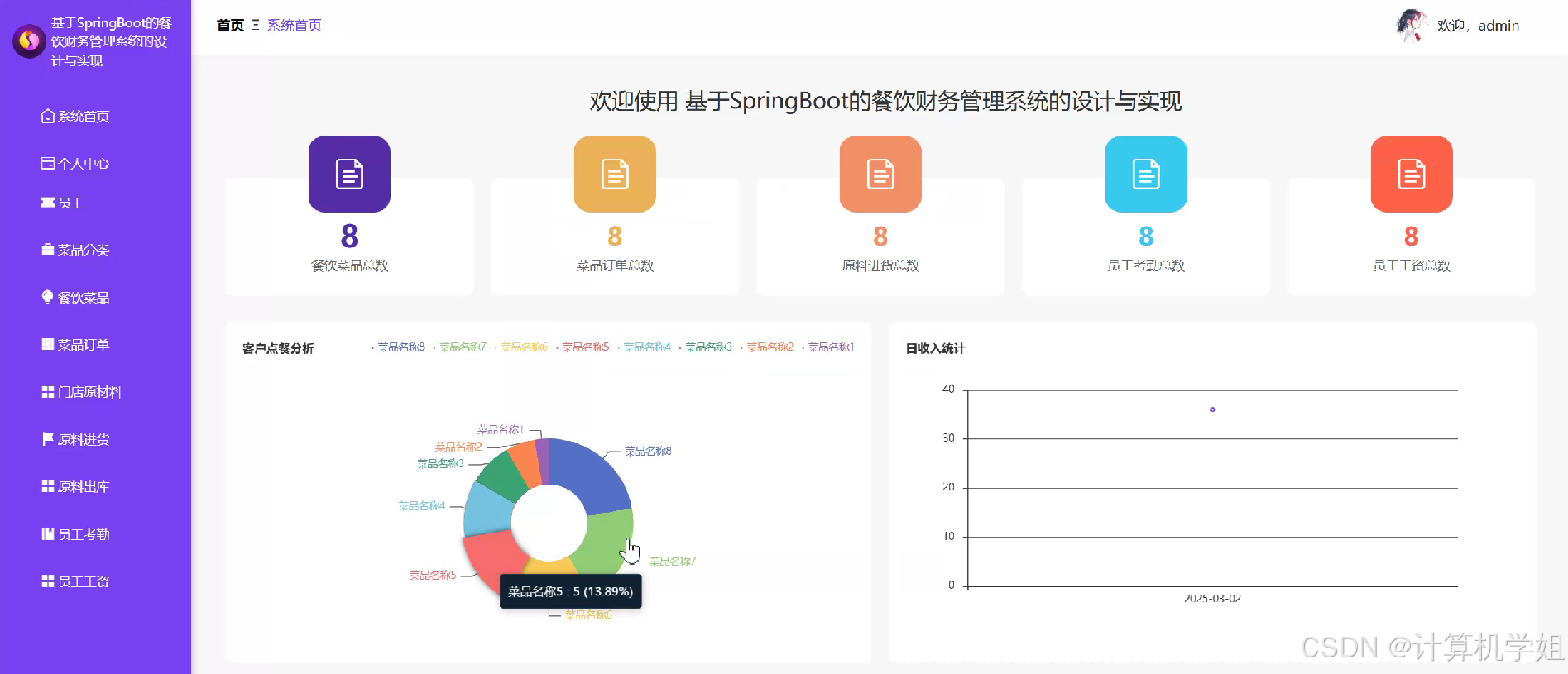
Task: Toggle legend entry 菜品名称3
Action: coord(706,347)
